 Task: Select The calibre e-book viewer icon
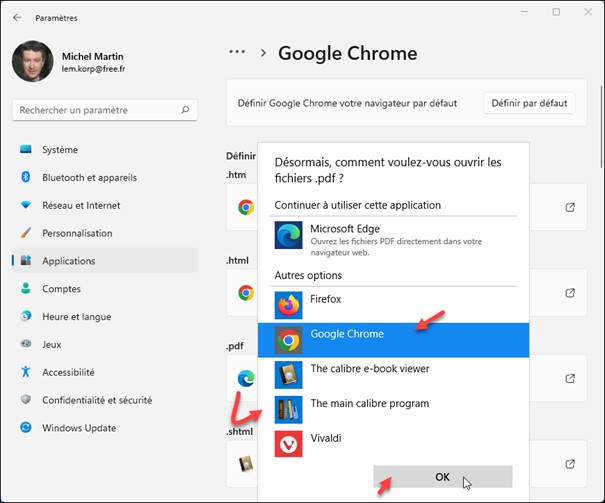(289, 373)
